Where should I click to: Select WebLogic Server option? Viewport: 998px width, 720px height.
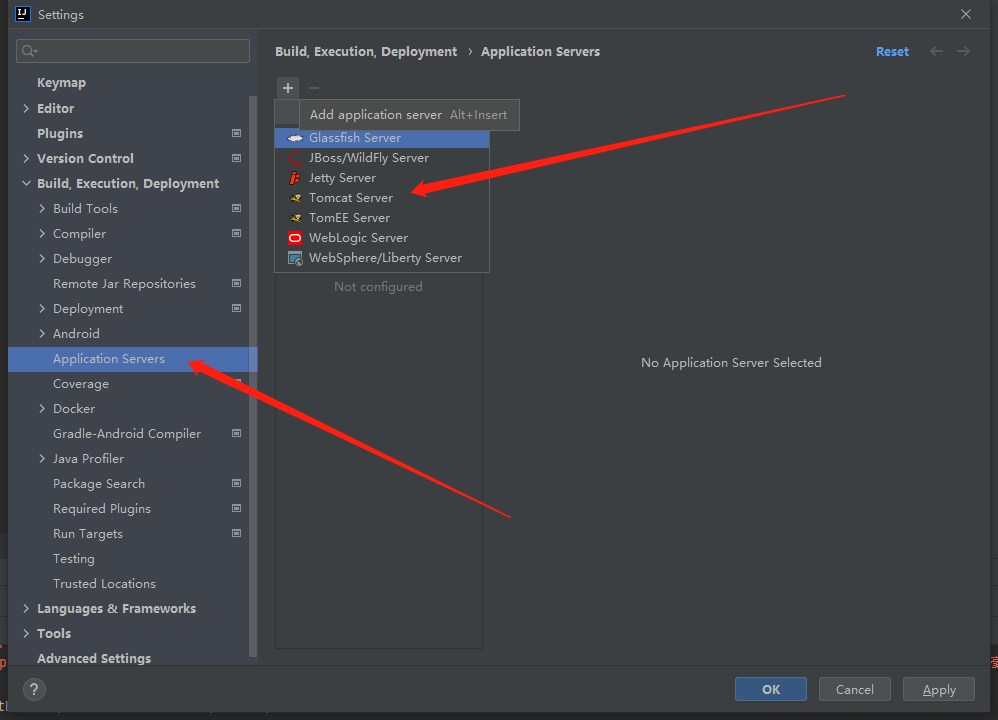(382, 238)
